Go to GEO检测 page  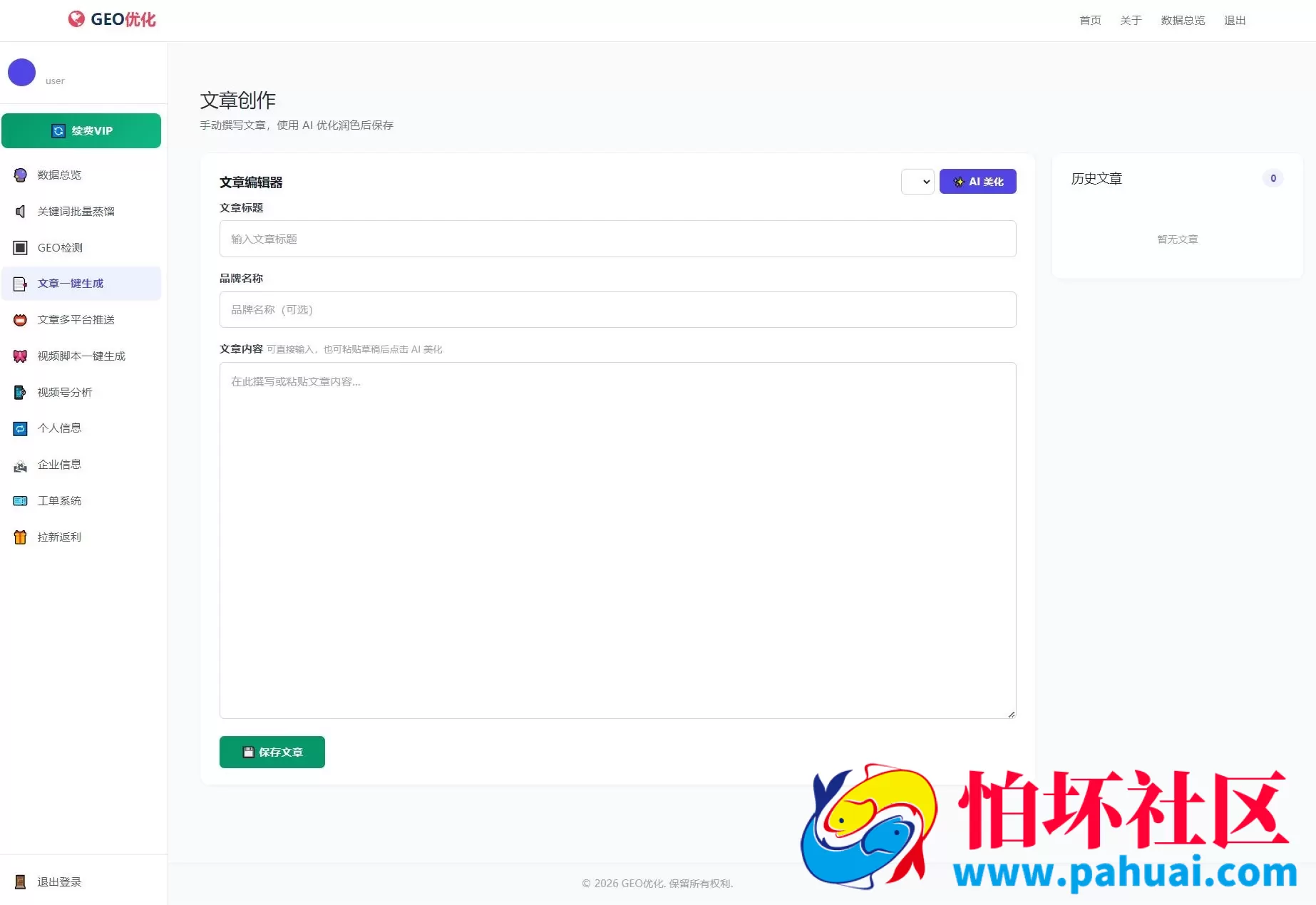pyautogui.click(x=81, y=248)
